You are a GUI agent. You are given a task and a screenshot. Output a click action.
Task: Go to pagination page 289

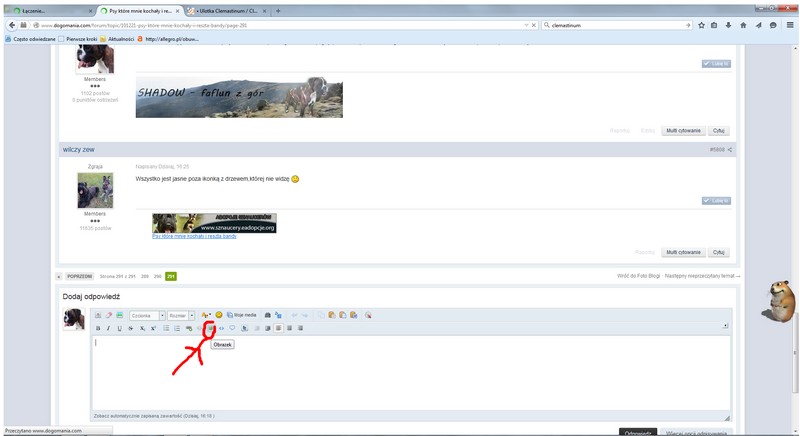[x=144, y=275]
